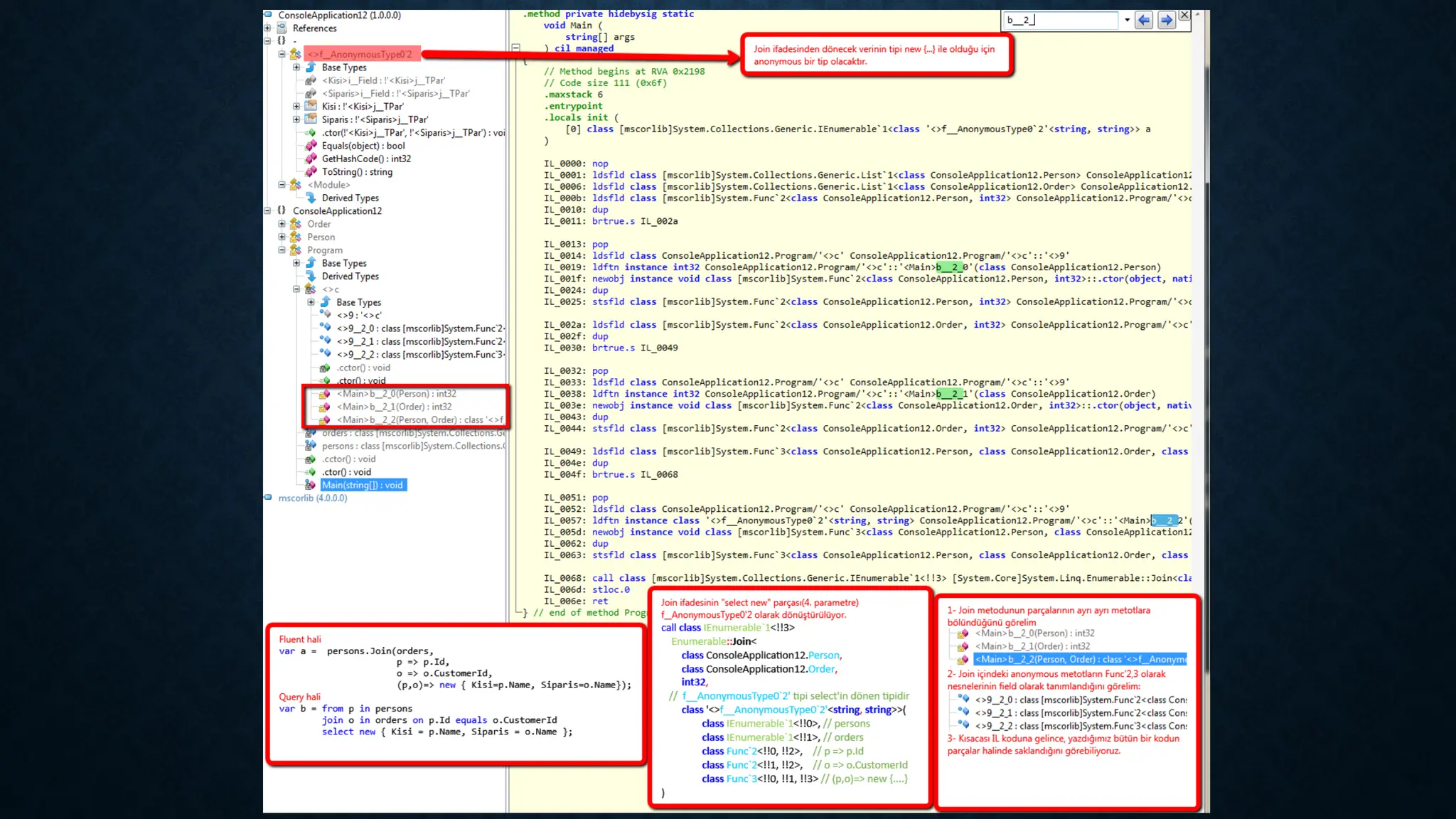Click the References folder icon

click(x=282, y=28)
